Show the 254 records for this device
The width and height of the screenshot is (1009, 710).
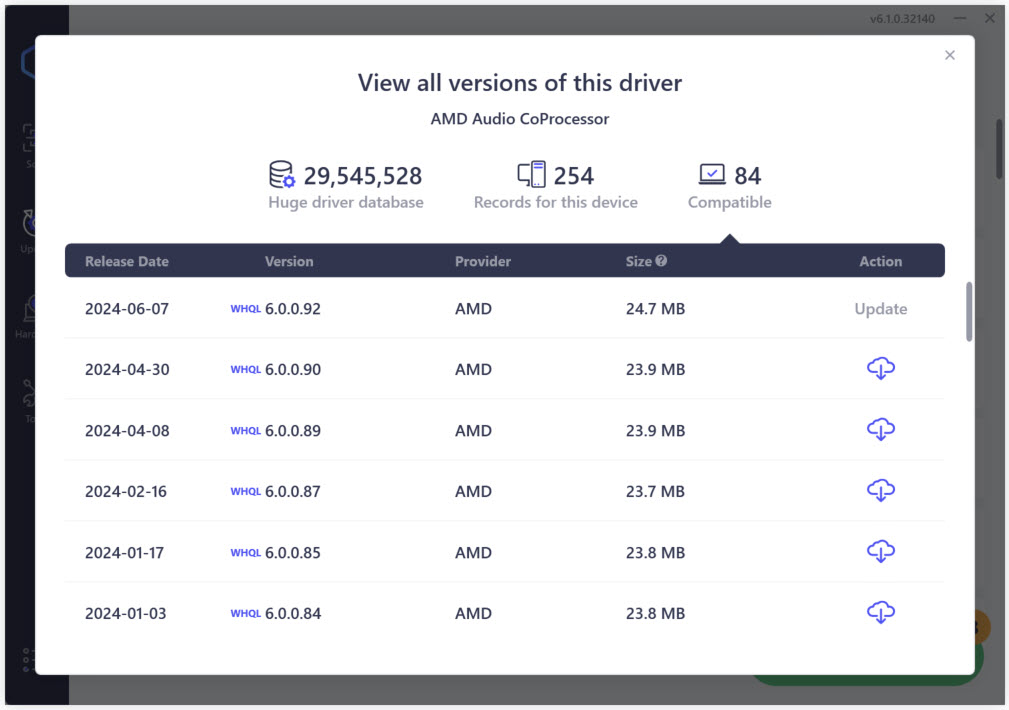coord(555,186)
